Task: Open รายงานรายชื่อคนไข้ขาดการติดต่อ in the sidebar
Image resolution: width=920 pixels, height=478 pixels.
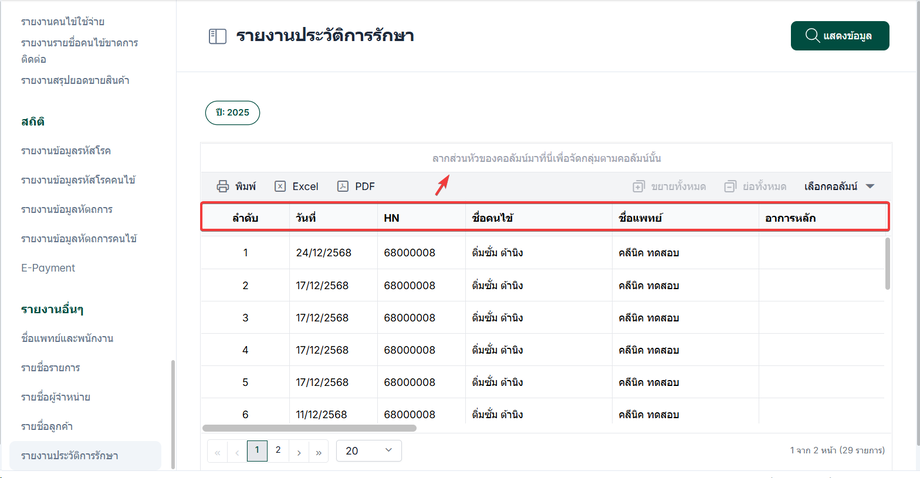Action: click(x=79, y=51)
